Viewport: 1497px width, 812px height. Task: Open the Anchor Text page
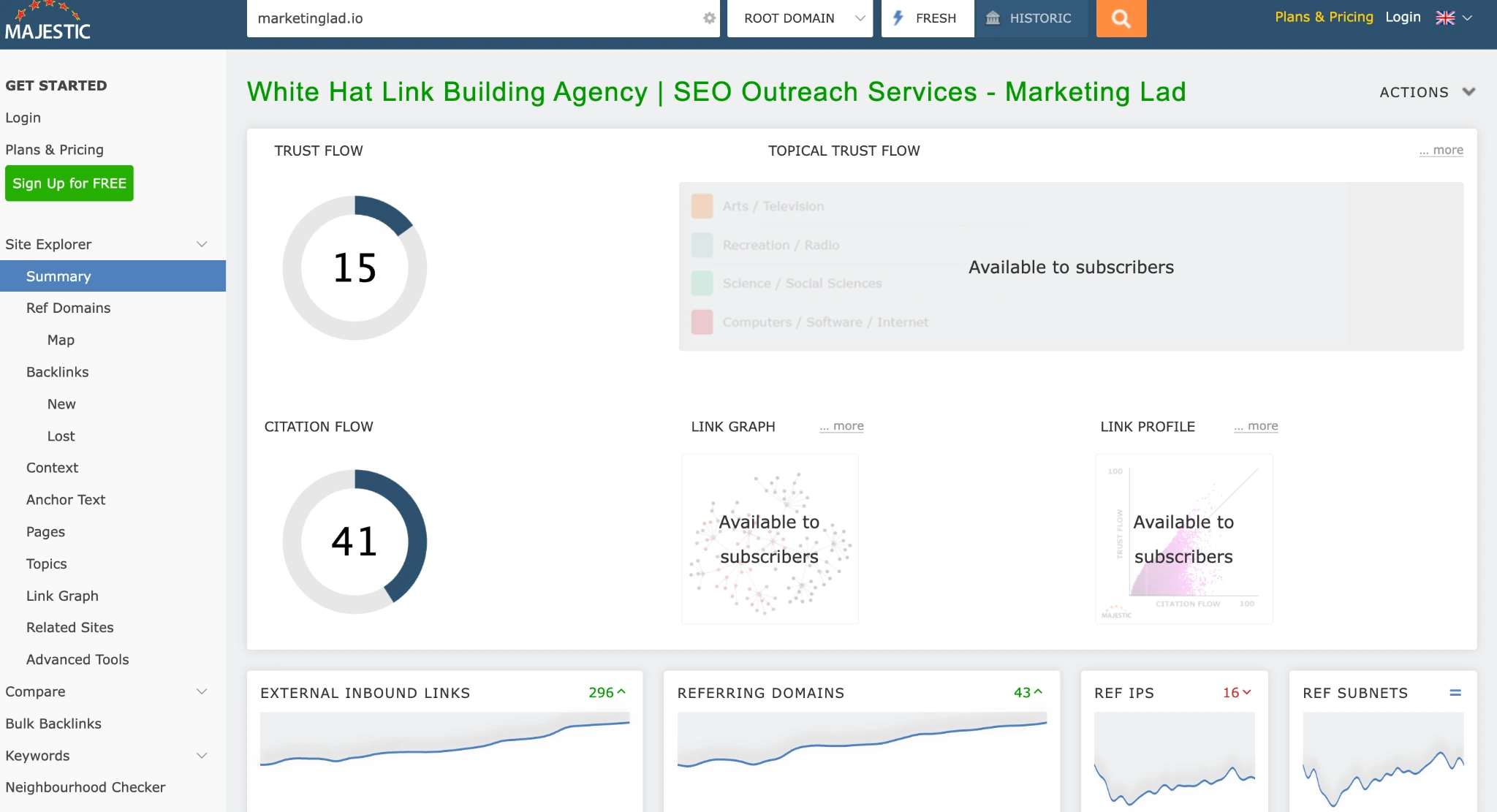66,500
